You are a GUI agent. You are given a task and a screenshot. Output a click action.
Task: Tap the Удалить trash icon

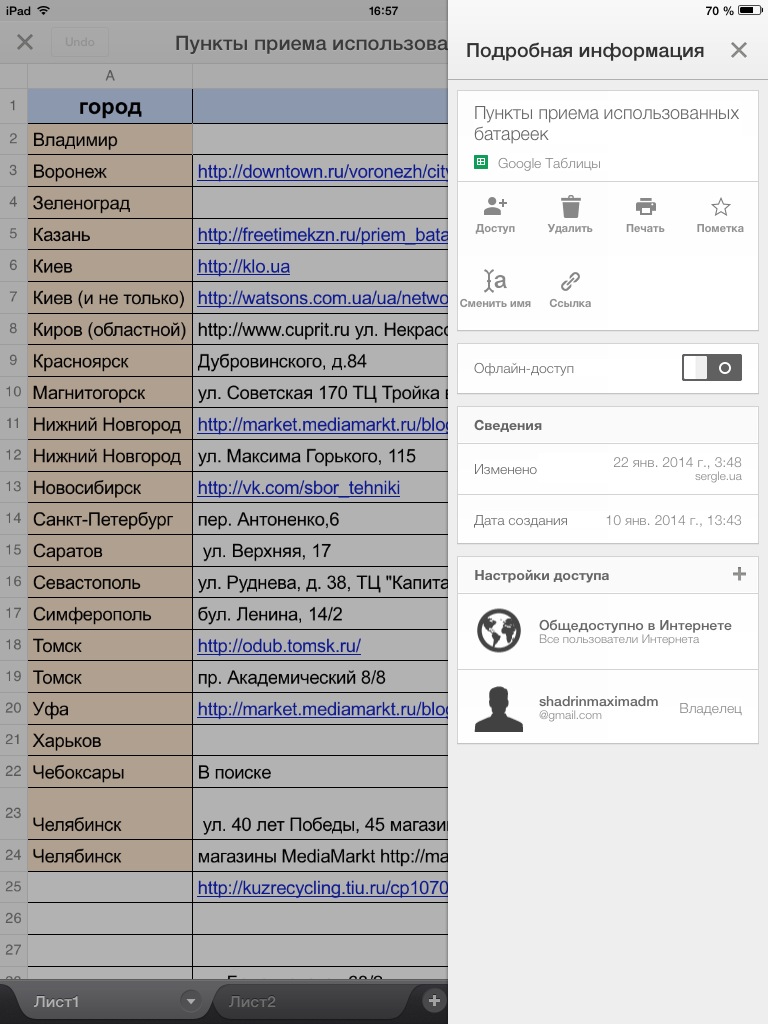tap(570, 208)
